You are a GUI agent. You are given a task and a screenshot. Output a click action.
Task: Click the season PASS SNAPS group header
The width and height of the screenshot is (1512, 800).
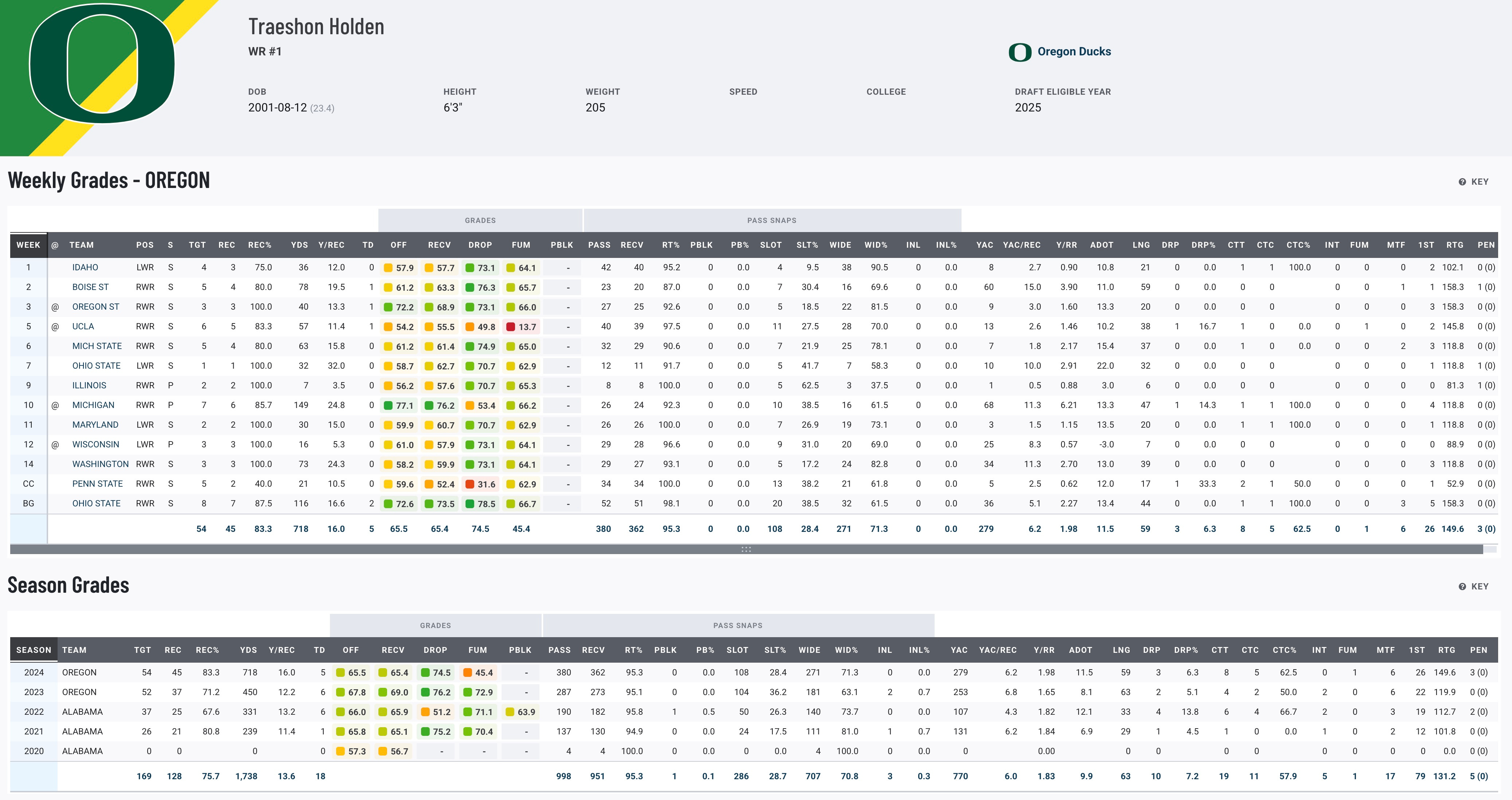pos(737,626)
